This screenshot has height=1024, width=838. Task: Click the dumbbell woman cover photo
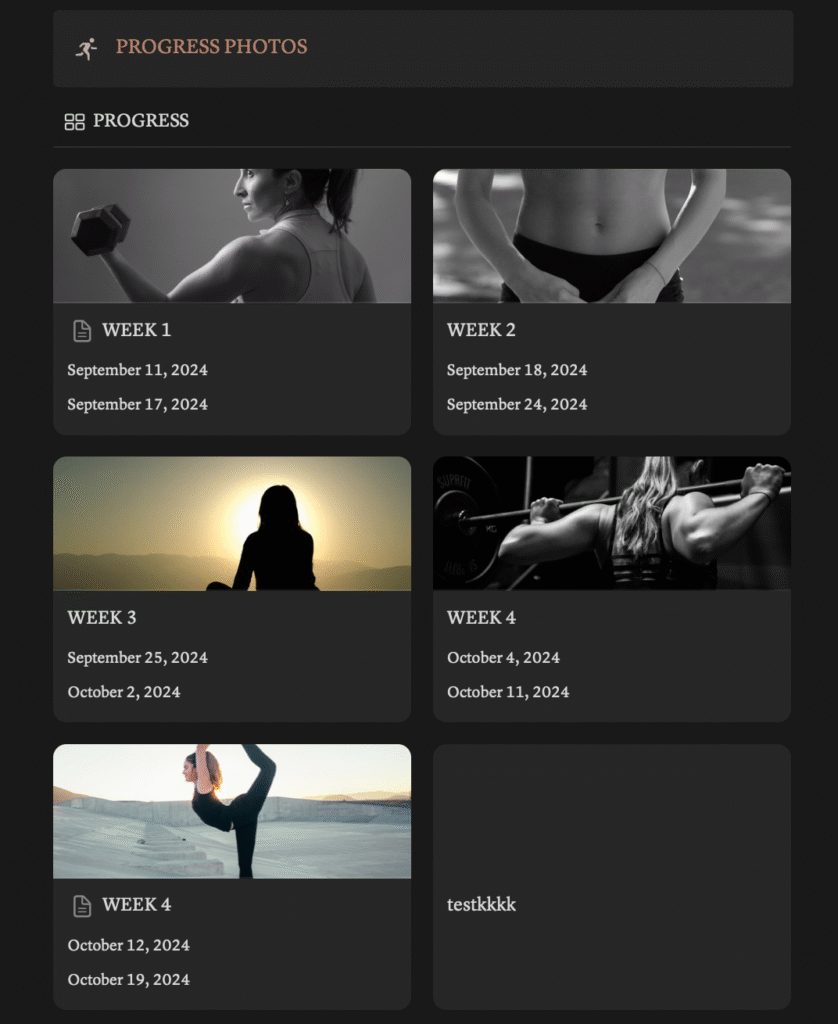tap(232, 236)
